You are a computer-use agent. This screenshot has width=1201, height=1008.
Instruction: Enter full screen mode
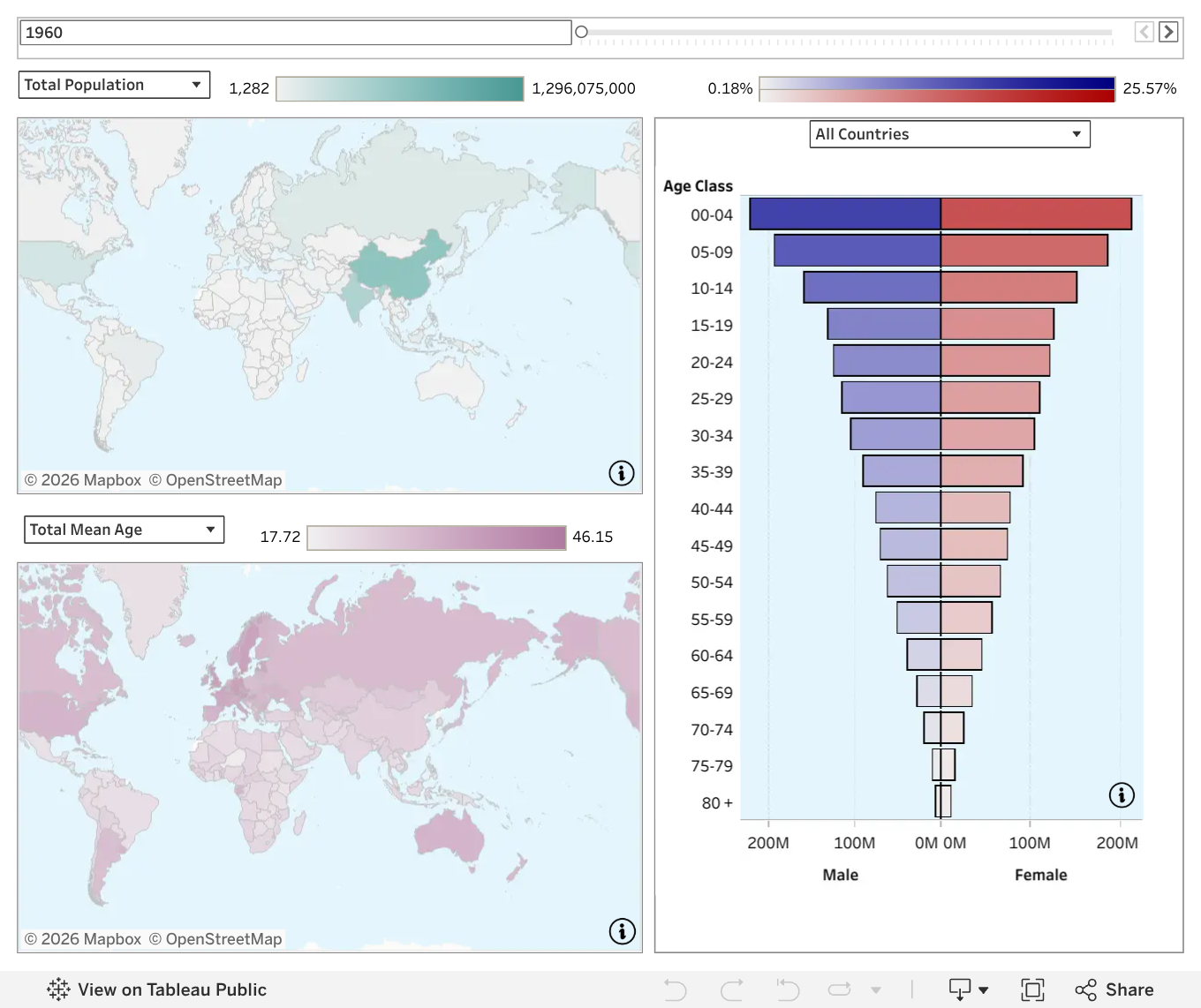pos(1032,989)
